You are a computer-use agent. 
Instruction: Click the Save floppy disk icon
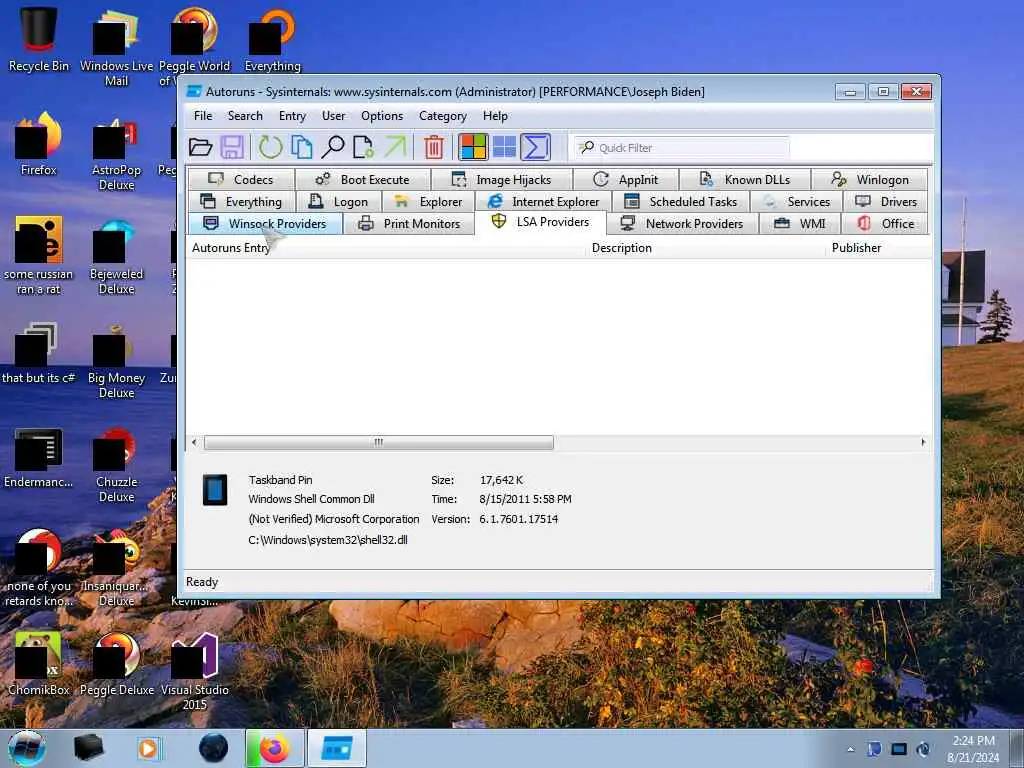(x=232, y=147)
